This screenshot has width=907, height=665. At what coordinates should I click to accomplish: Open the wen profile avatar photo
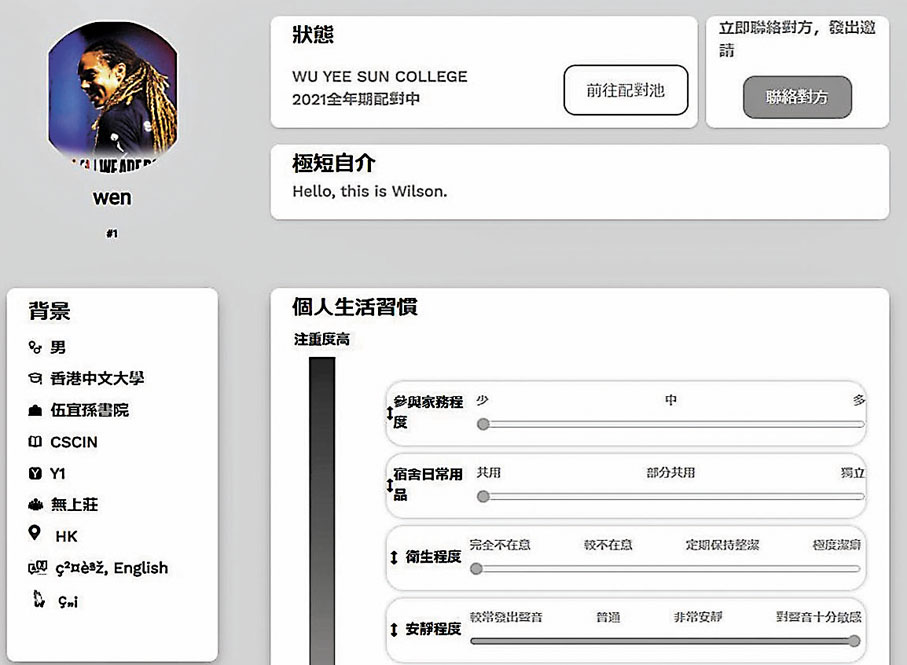(x=112, y=99)
